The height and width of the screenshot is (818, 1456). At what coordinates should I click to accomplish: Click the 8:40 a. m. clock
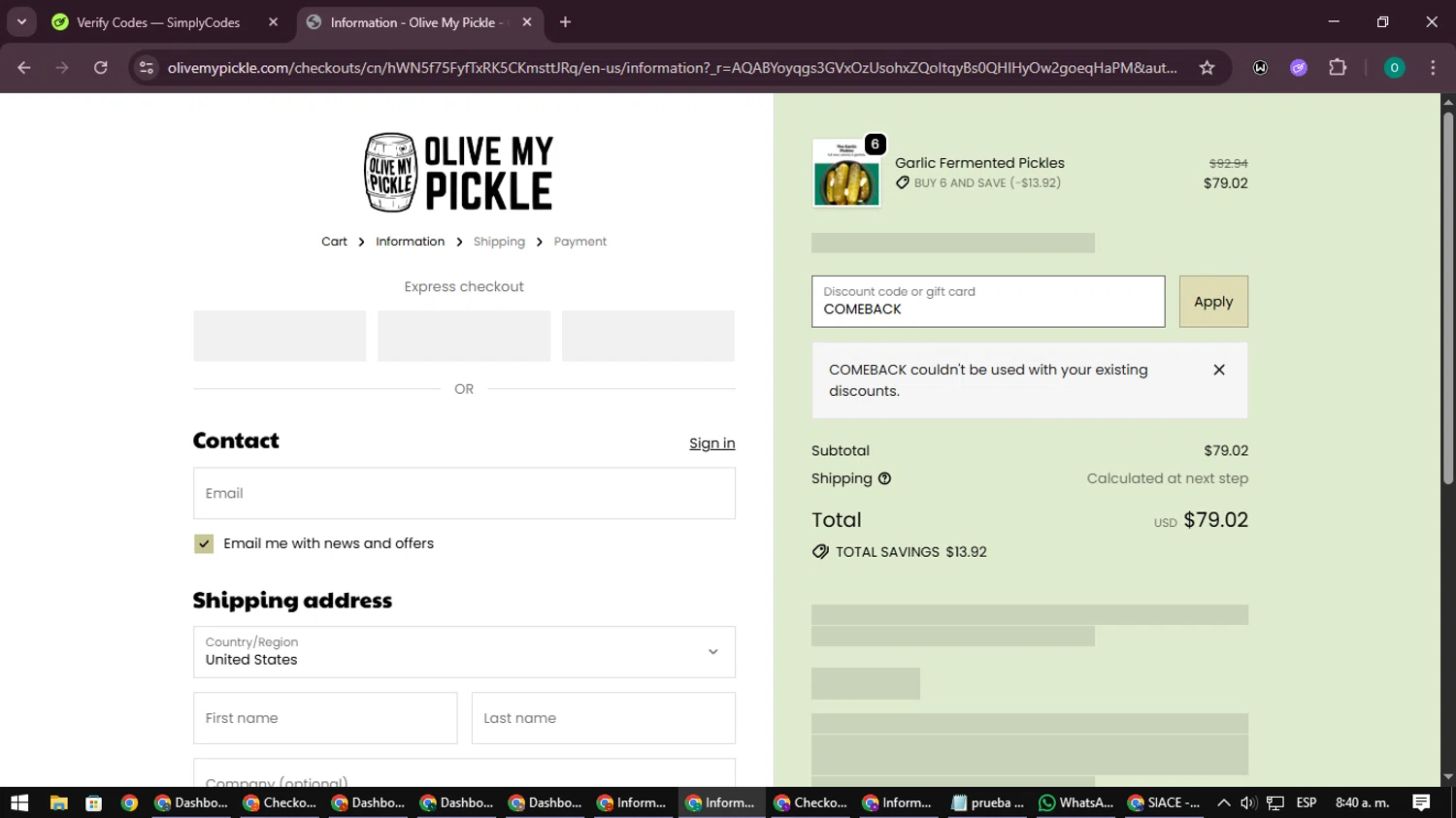(1363, 802)
